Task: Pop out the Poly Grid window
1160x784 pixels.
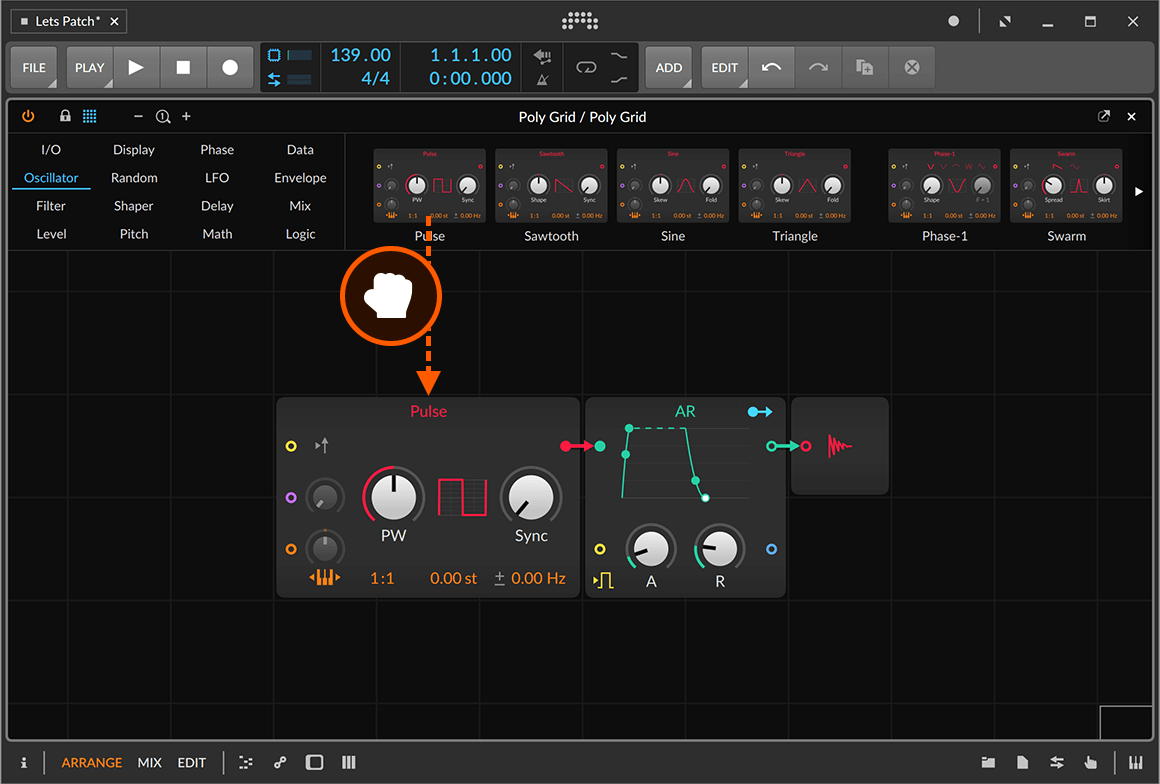Action: point(1104,117)
